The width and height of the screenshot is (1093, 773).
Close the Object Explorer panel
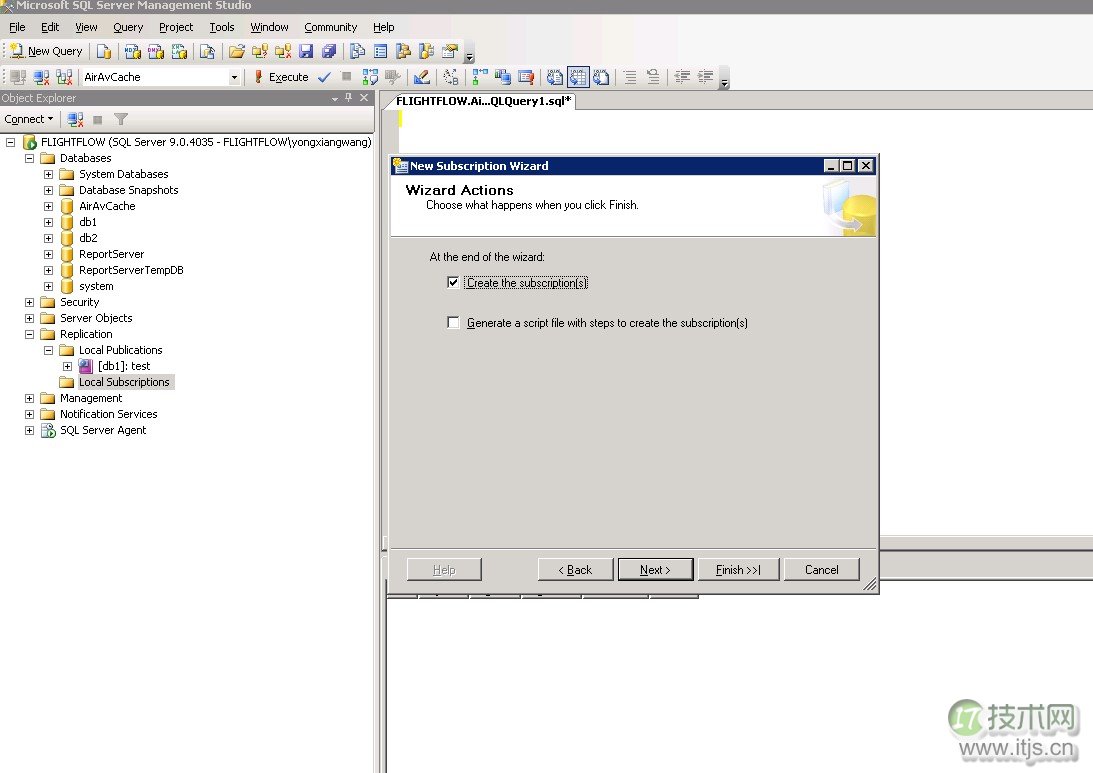point(363,98)
